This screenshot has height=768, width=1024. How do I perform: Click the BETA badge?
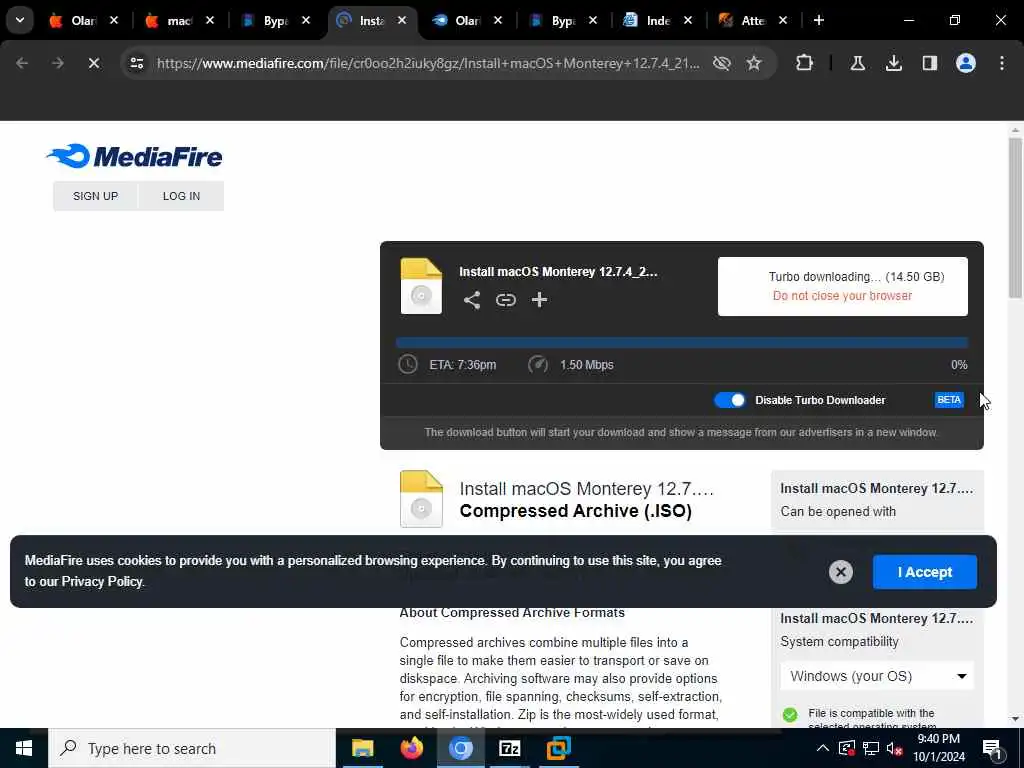(x=949, y=400)
